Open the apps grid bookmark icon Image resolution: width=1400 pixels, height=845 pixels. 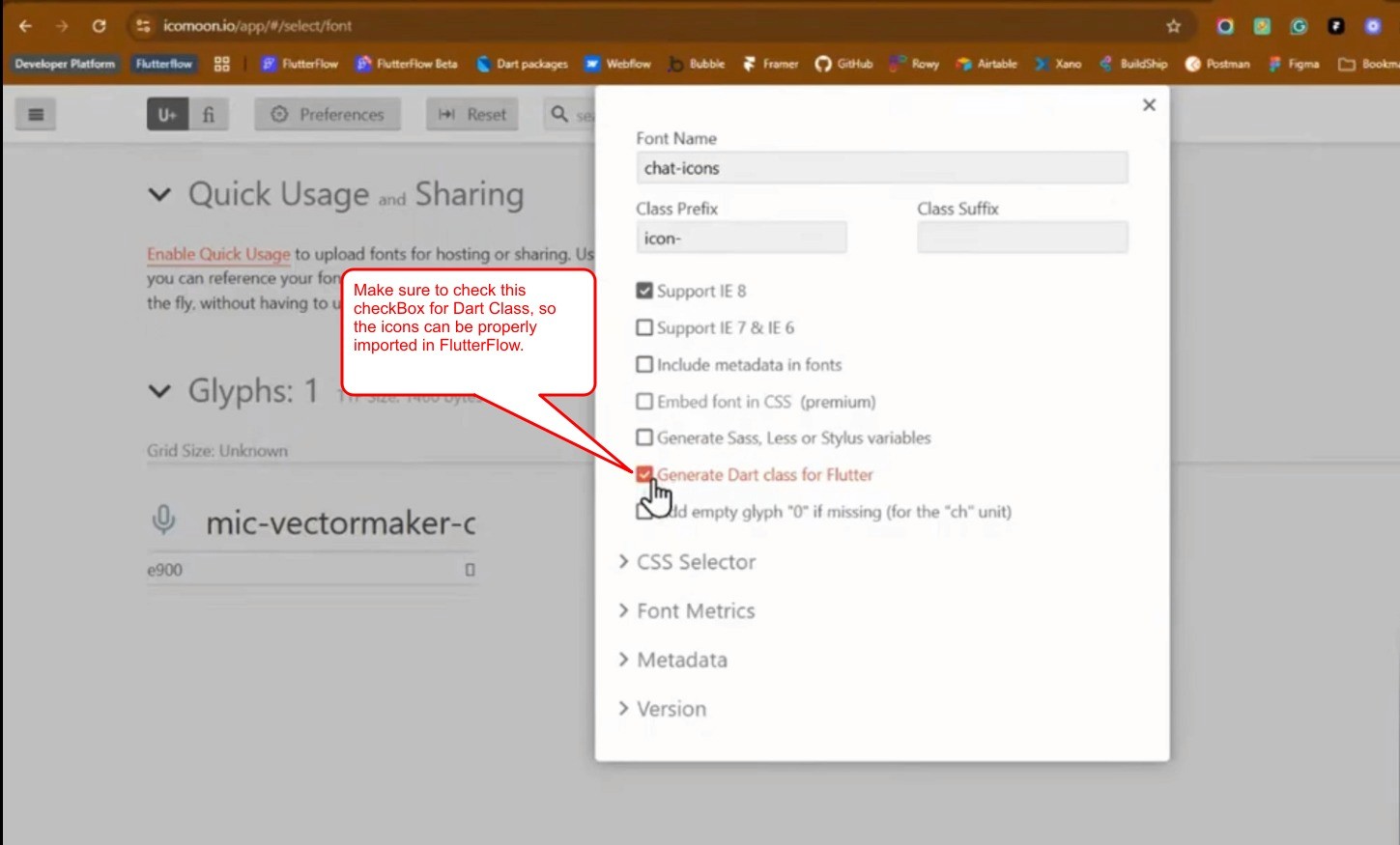pyautogui.click(x=222, y=64)
